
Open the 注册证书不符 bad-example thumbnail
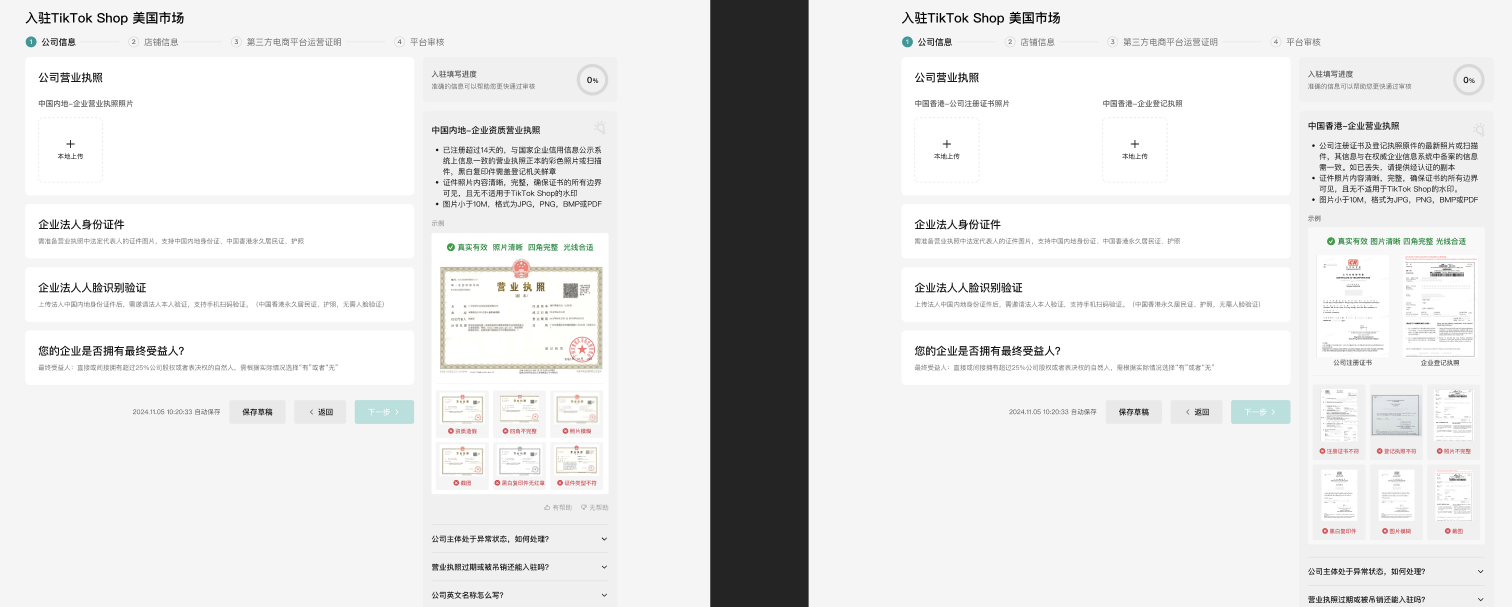click(x=1339, y=422)
